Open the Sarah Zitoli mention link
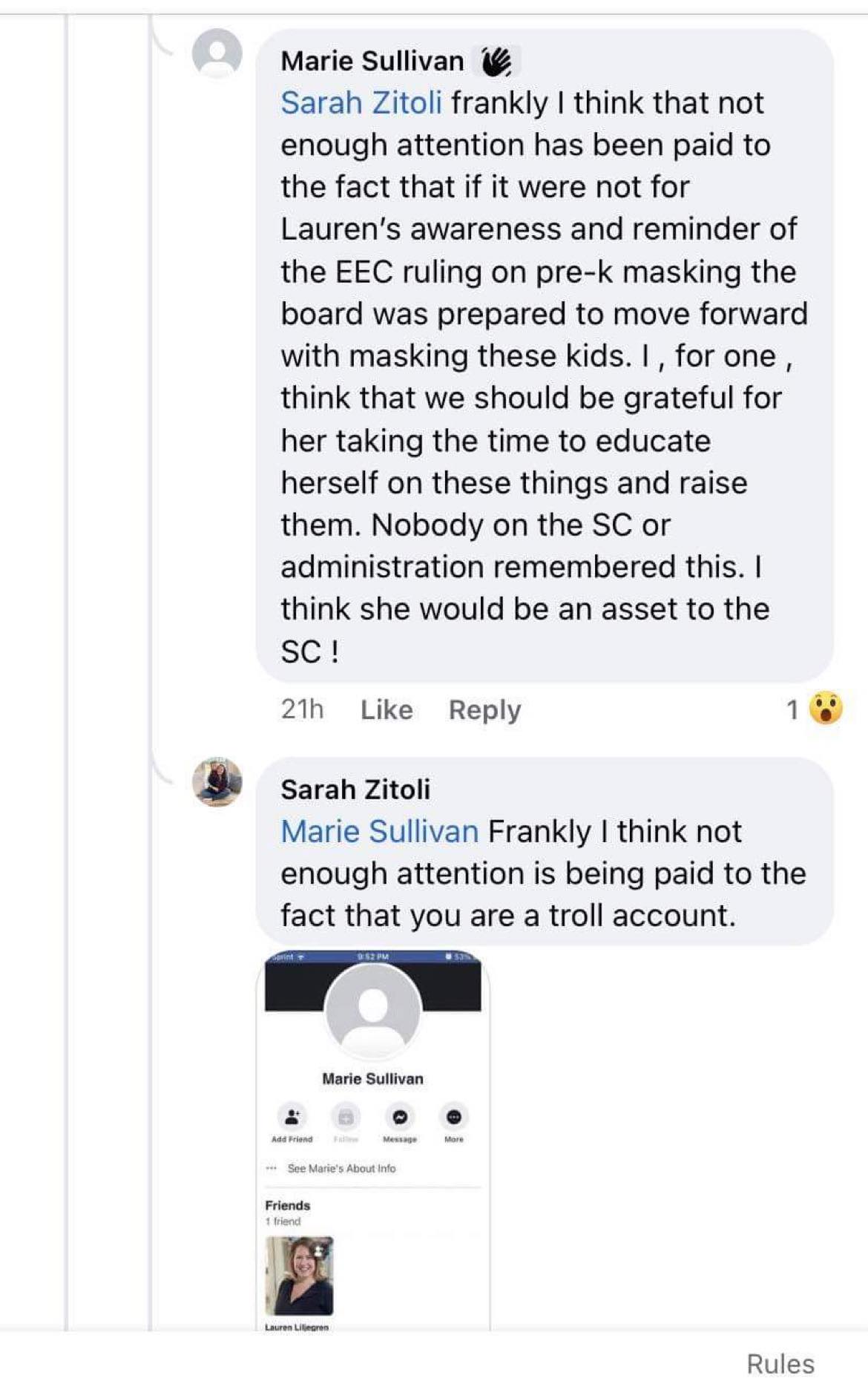868x1381 pixels. pyautogui.click(x=361, y=103)
